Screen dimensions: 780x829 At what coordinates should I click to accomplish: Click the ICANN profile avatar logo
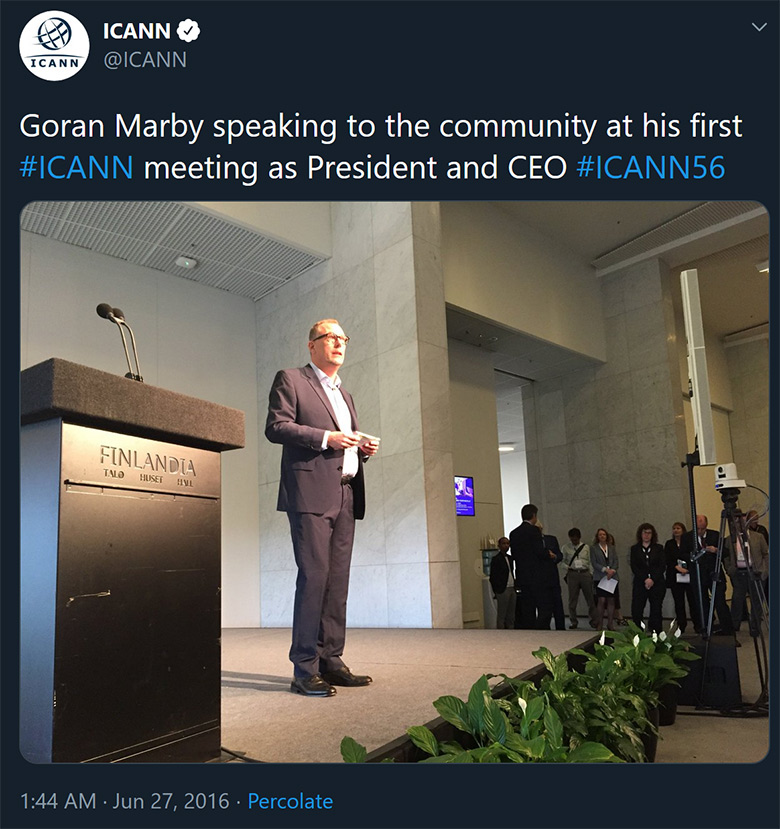[x=54, y=45]
